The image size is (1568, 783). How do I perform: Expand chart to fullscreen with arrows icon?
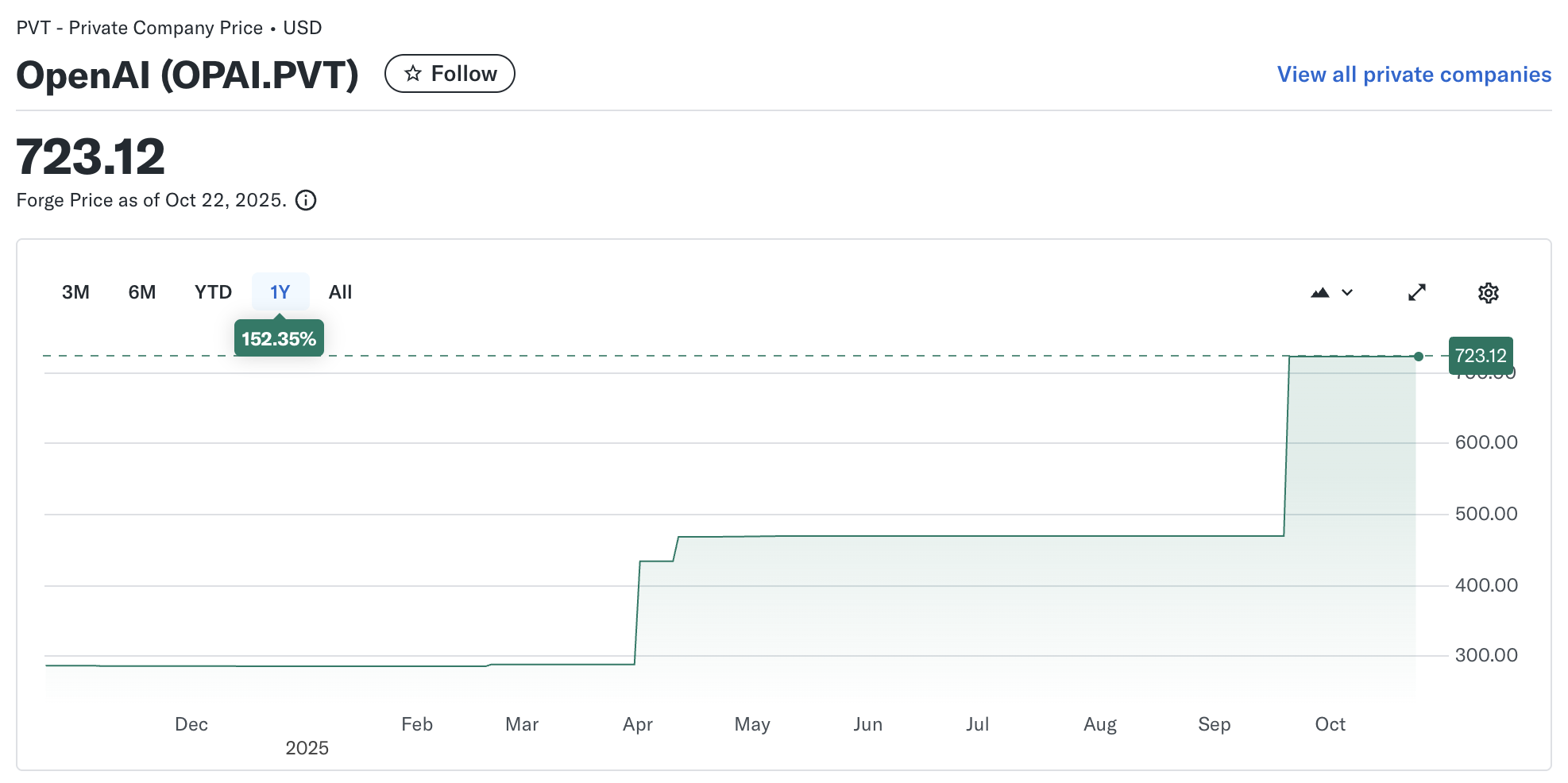tap(1417, 293)
